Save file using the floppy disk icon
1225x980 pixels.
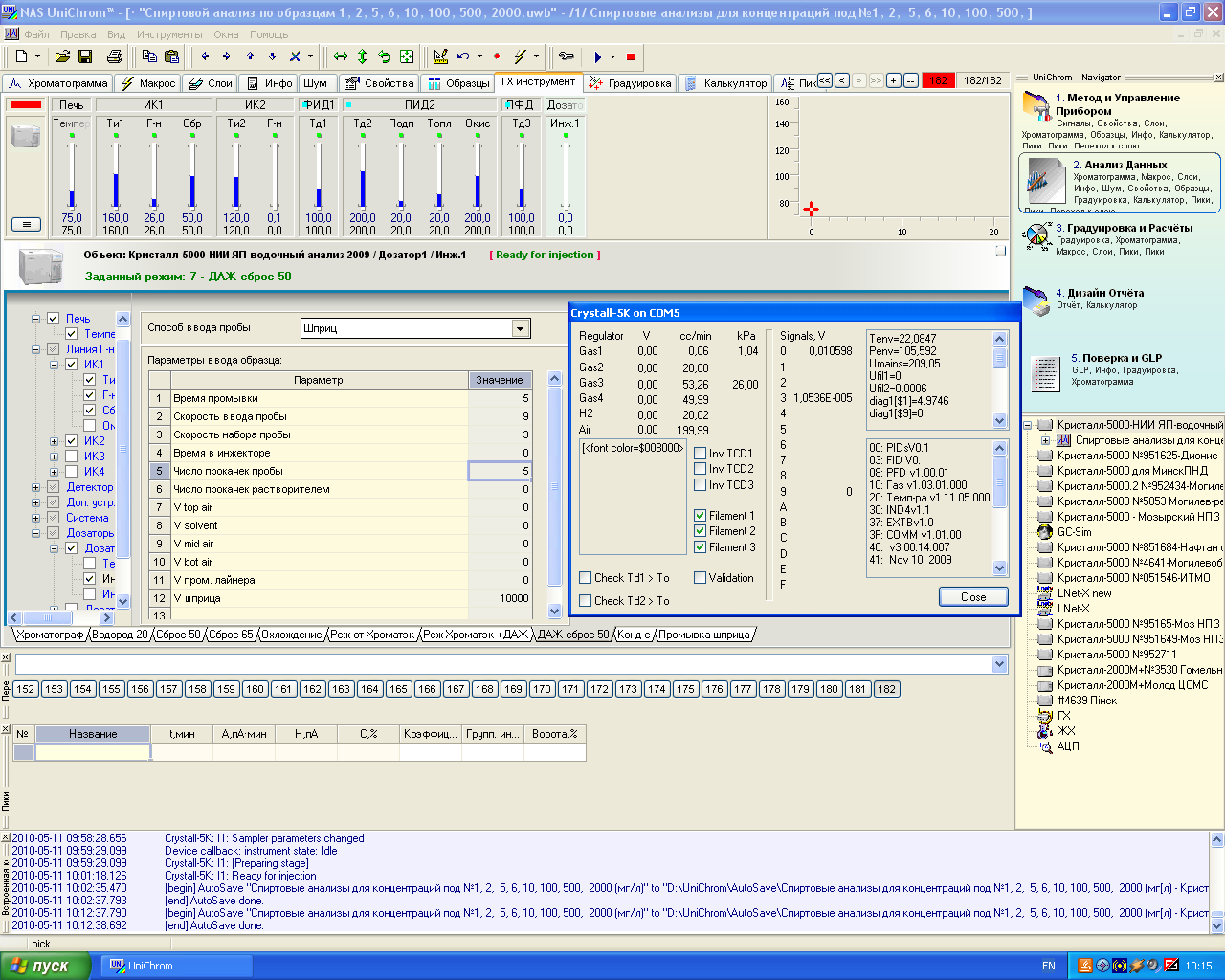(x=84, y=56)
